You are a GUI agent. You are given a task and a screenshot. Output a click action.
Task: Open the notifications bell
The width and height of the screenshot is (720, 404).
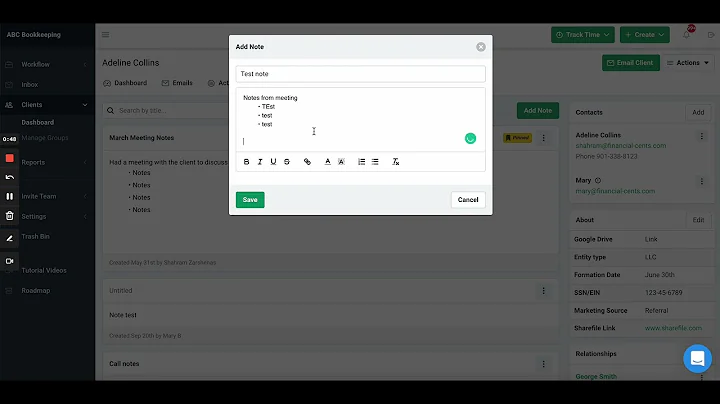click(686, 35)
